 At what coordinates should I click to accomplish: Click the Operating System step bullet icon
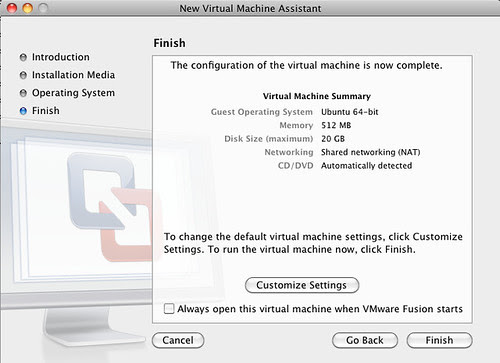tap(23, 93)
